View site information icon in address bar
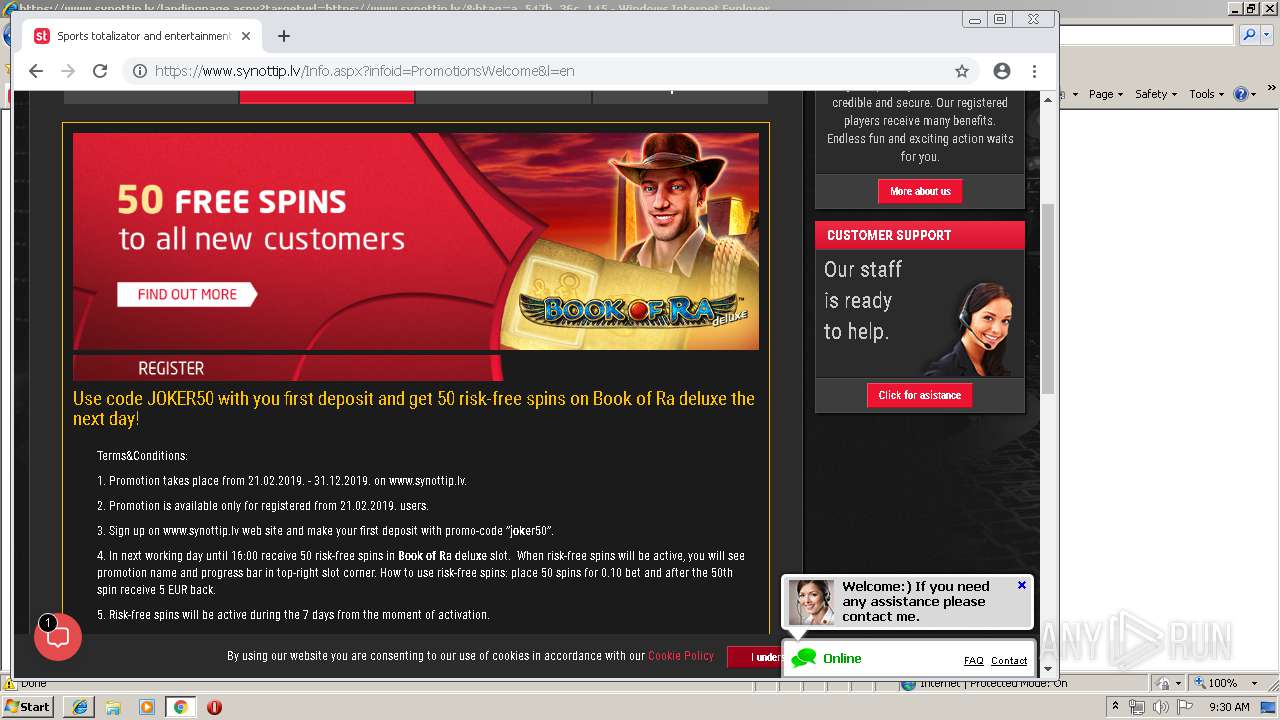Viewport: 1280px width, 720px height. 140,71
